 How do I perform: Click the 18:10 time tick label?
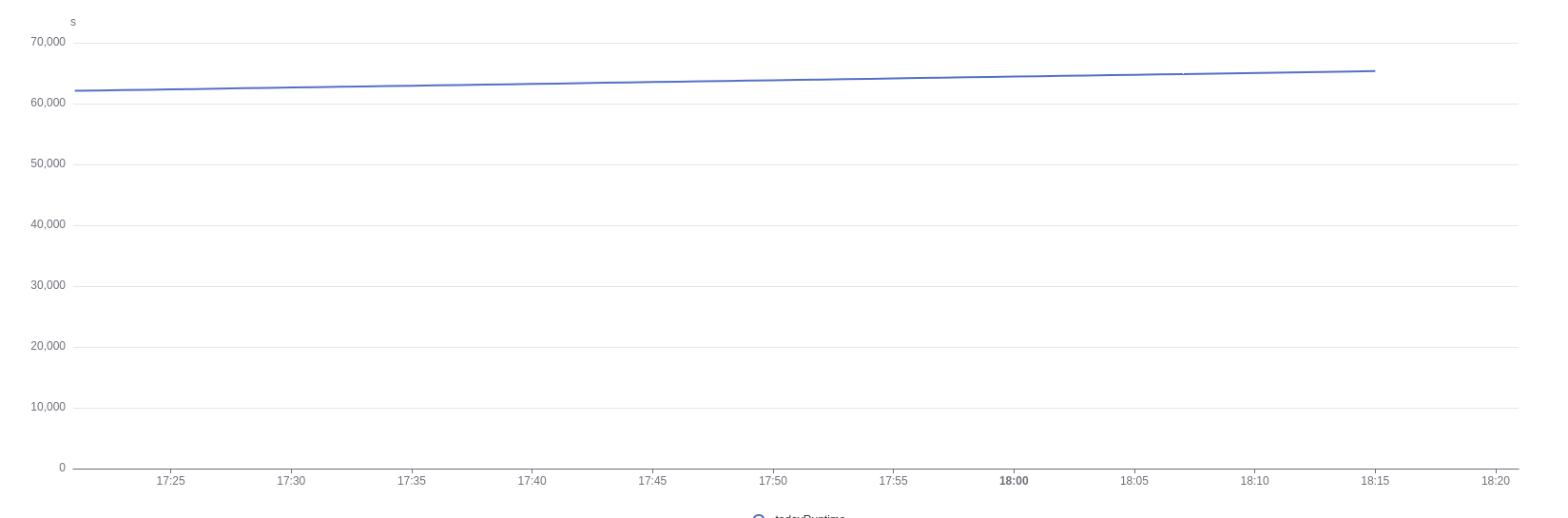pos(1255,481)
